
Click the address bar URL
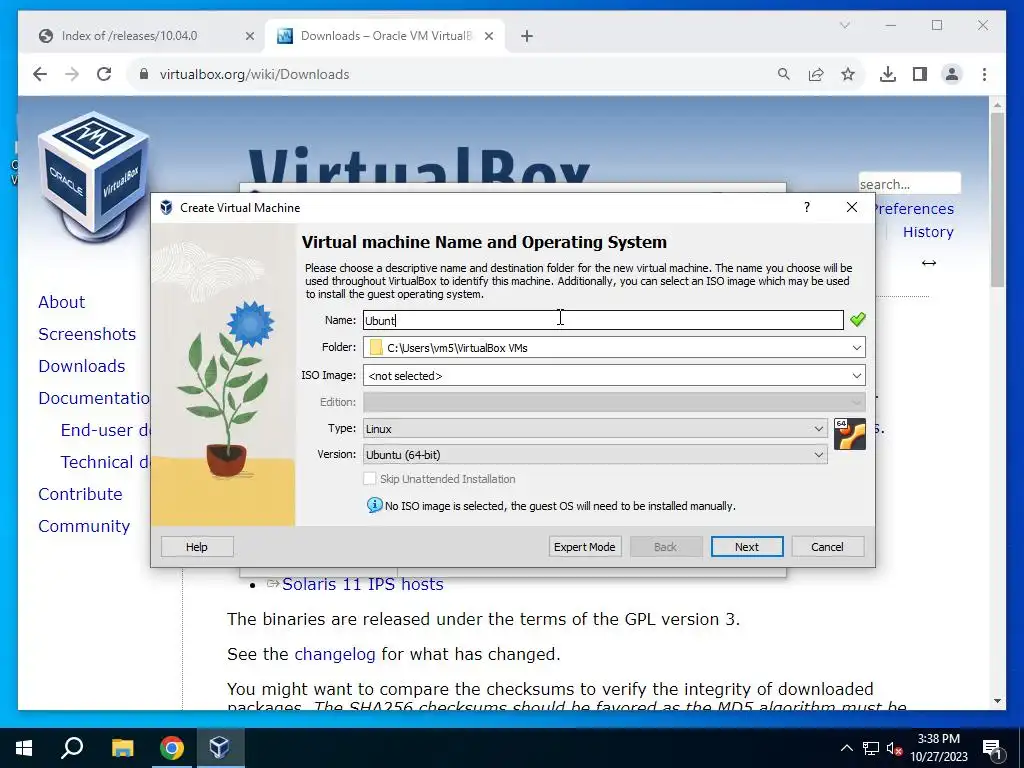coord(255,74)
